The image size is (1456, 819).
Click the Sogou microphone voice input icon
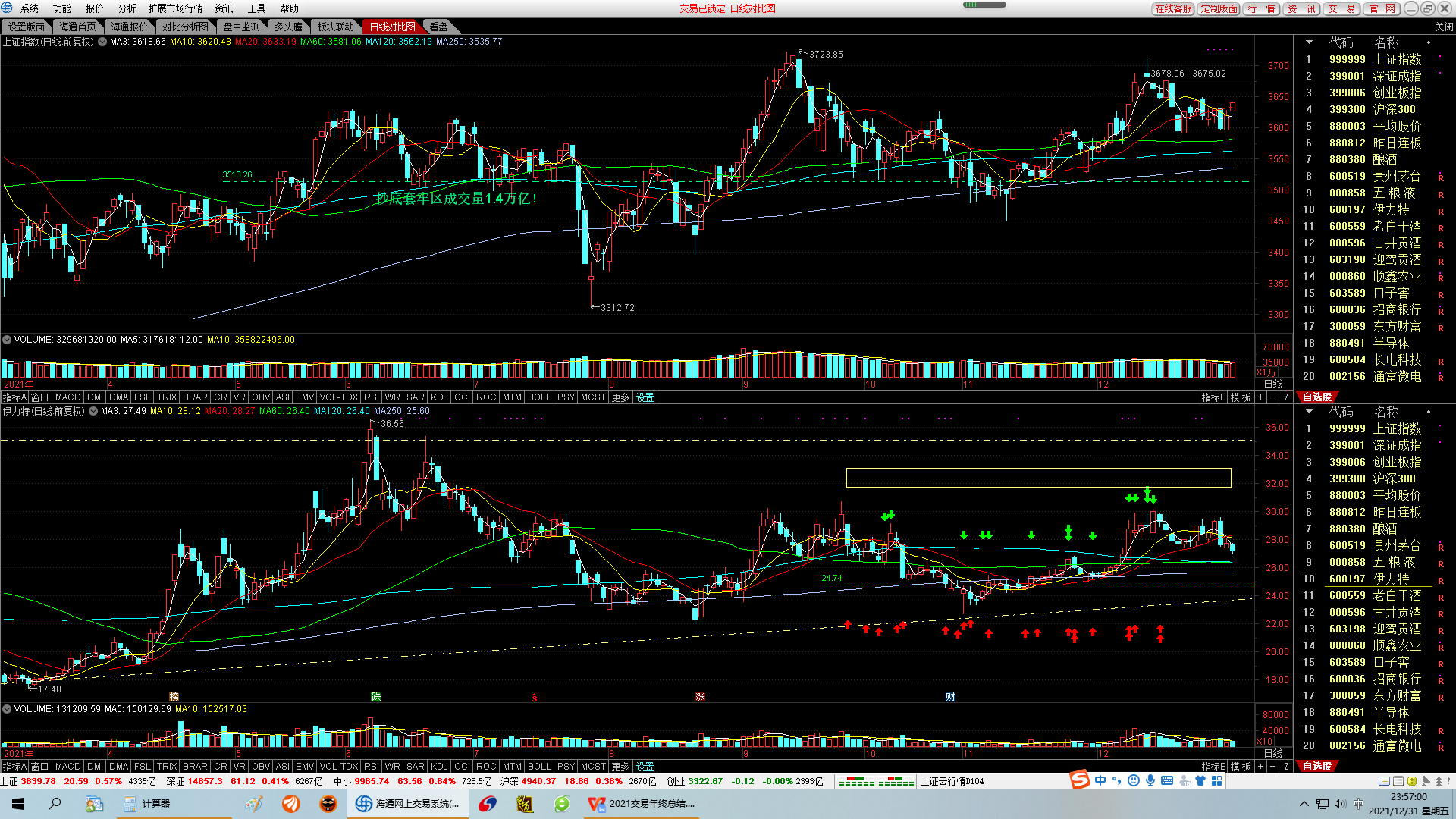click(1150, 781)
